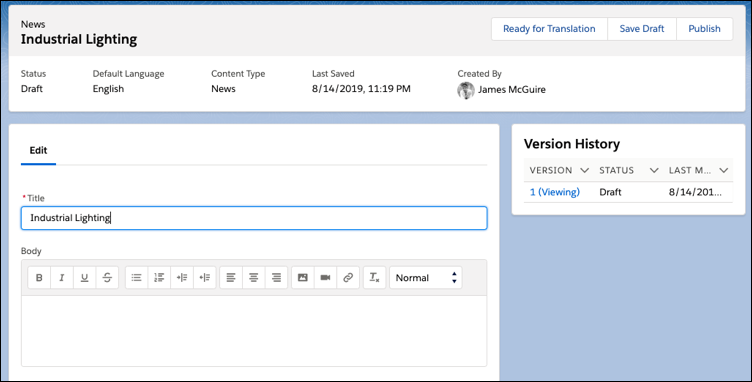Insert a numbered list

(159, 278)
